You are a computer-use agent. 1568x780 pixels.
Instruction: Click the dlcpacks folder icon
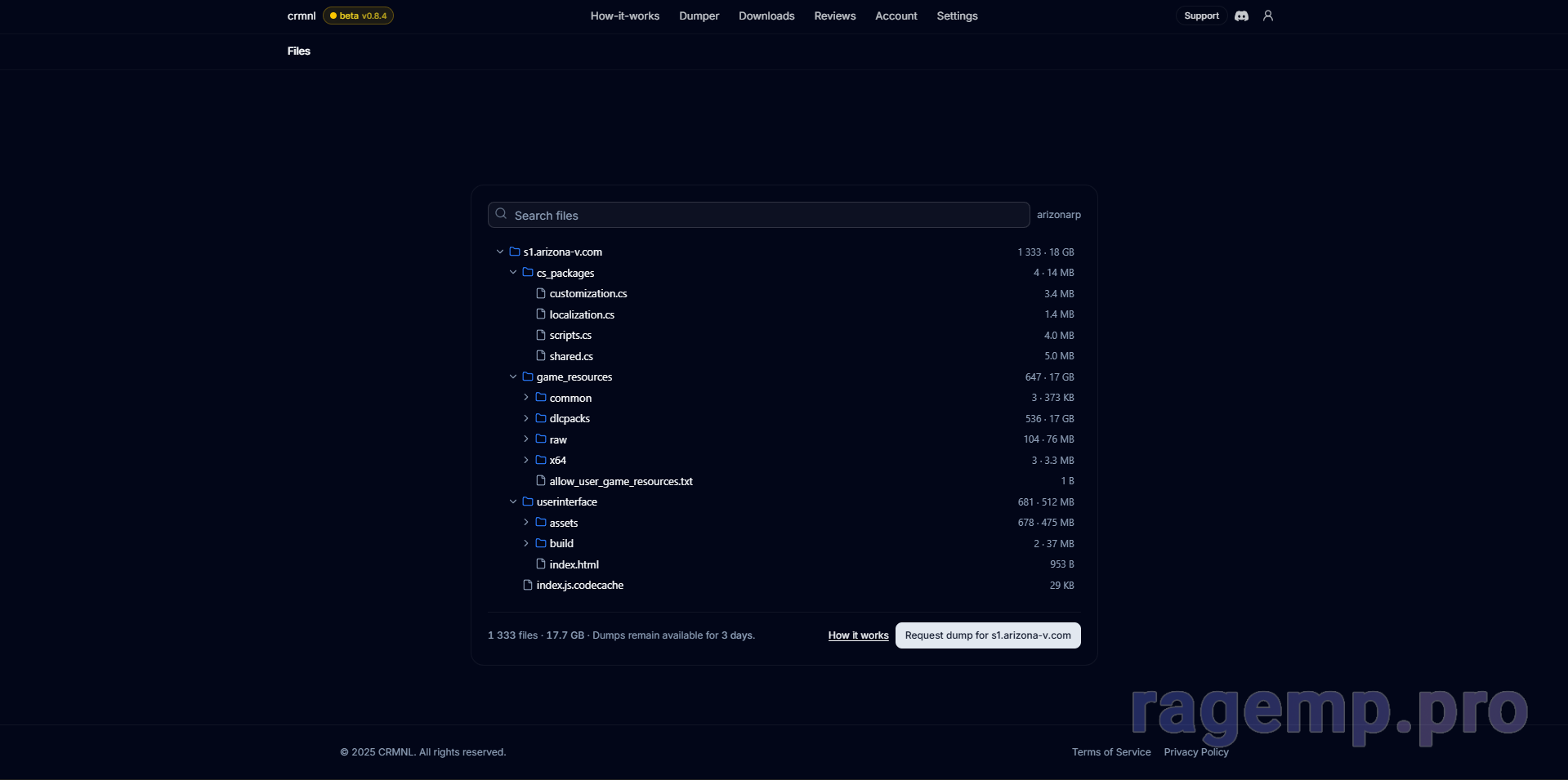click(x=540, y=418)
